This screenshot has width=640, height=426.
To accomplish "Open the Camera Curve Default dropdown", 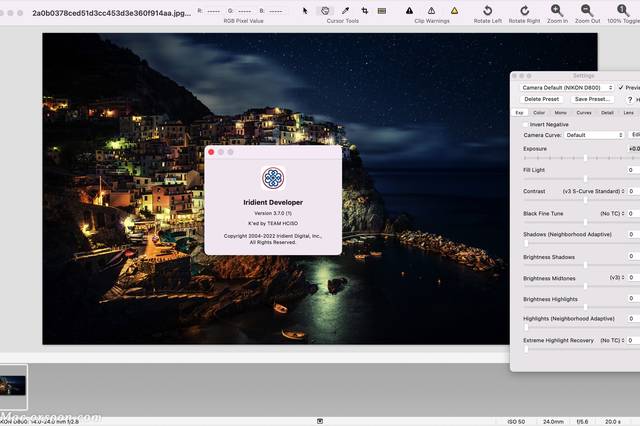I will [x=594, y=135].
